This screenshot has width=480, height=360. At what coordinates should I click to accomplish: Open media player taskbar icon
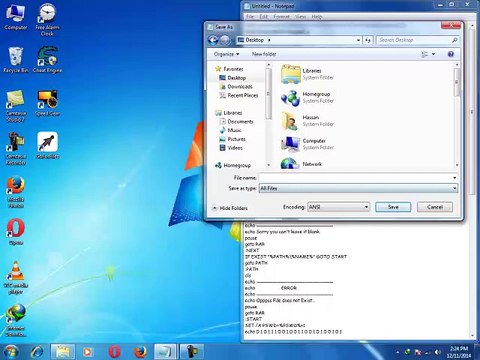pyautogui.click(x=88, y=352)
